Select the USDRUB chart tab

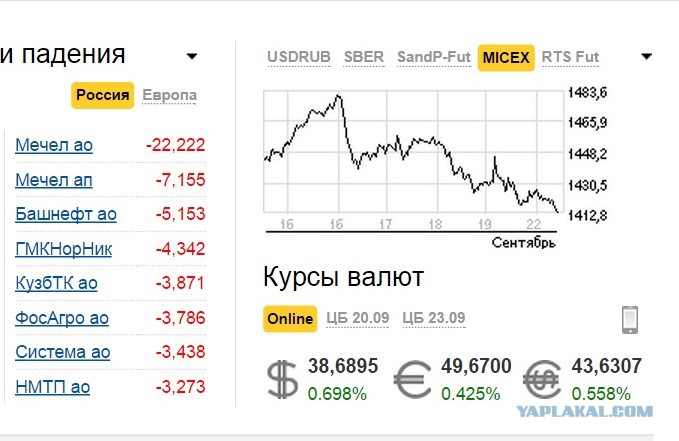(x=299, y=57)
